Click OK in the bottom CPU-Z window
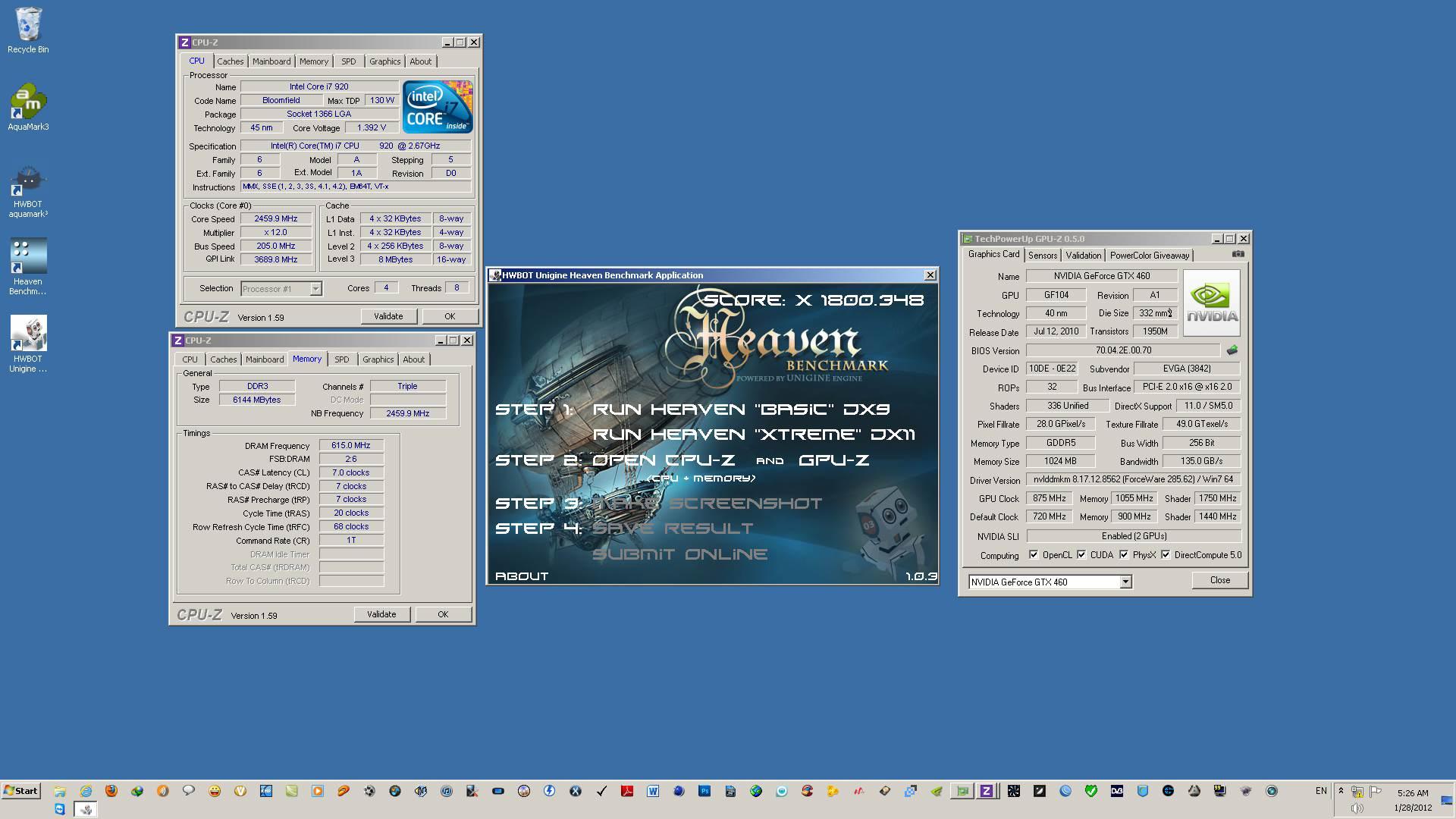Screen dimensions: 1456x819 (443, 614)
